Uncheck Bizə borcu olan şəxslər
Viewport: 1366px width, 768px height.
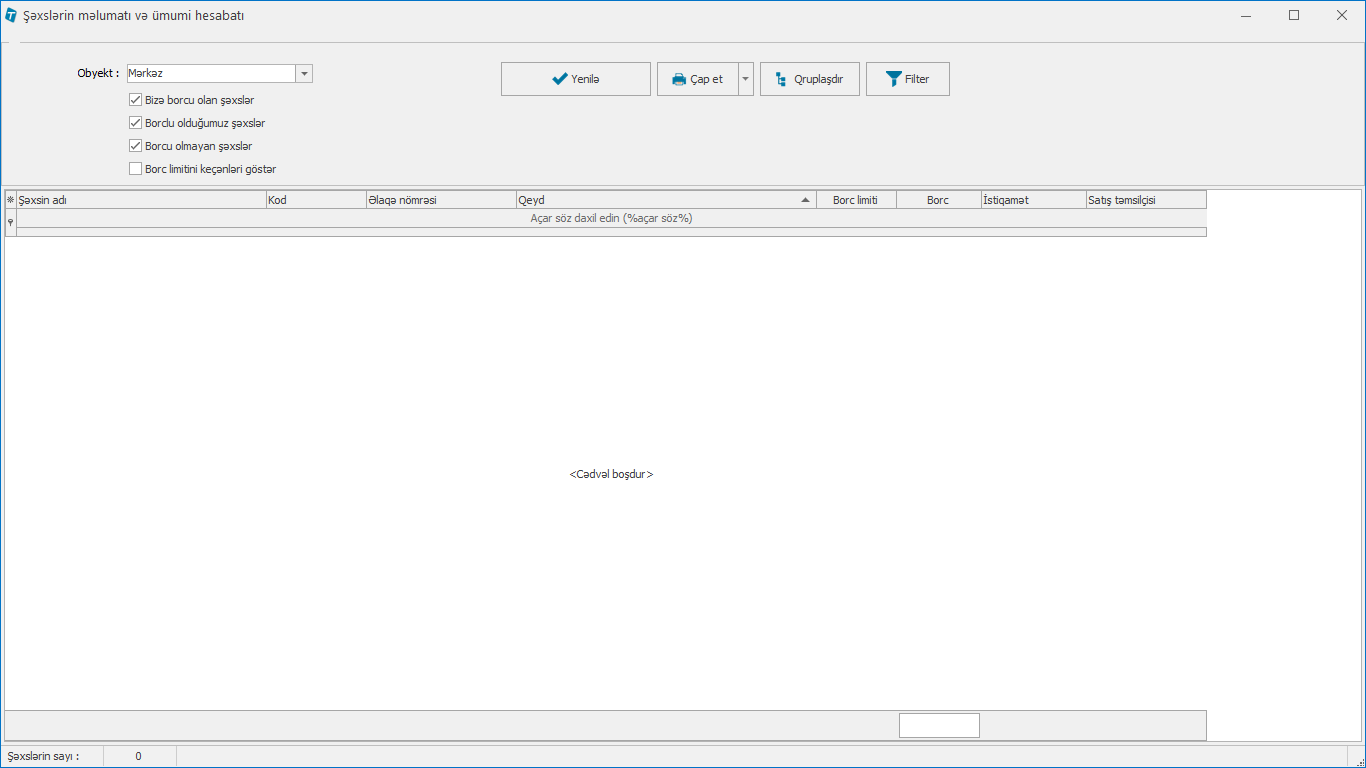point(136,100)
